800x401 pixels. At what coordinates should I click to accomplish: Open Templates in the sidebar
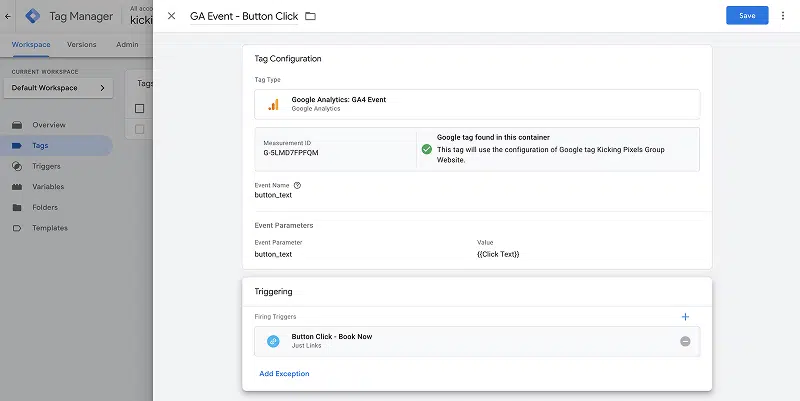[49, 228]
